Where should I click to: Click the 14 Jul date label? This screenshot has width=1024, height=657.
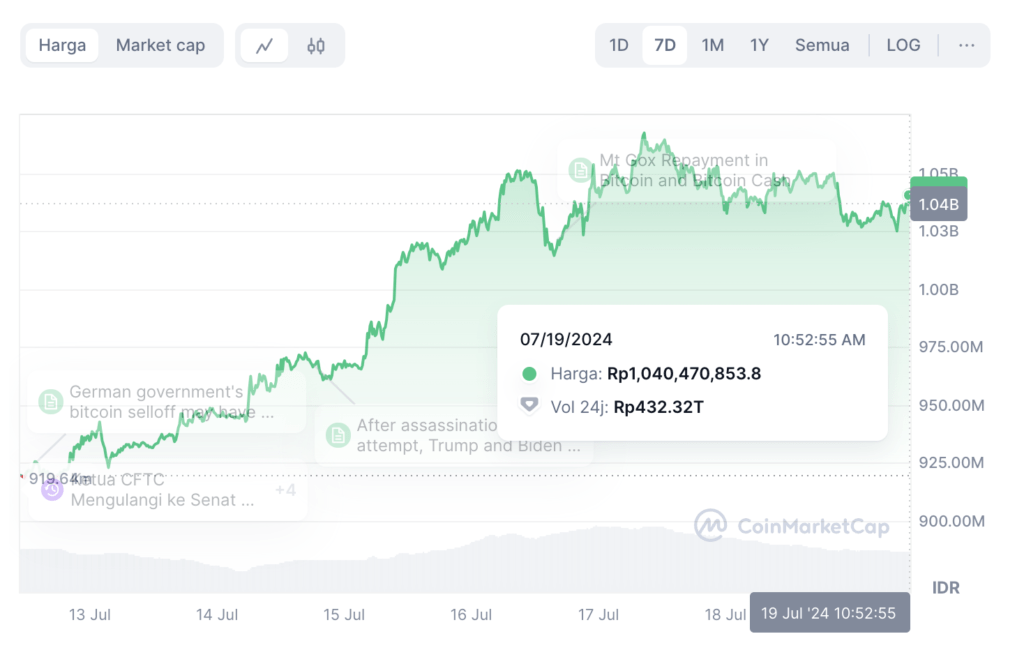click(x=217, y=615)
